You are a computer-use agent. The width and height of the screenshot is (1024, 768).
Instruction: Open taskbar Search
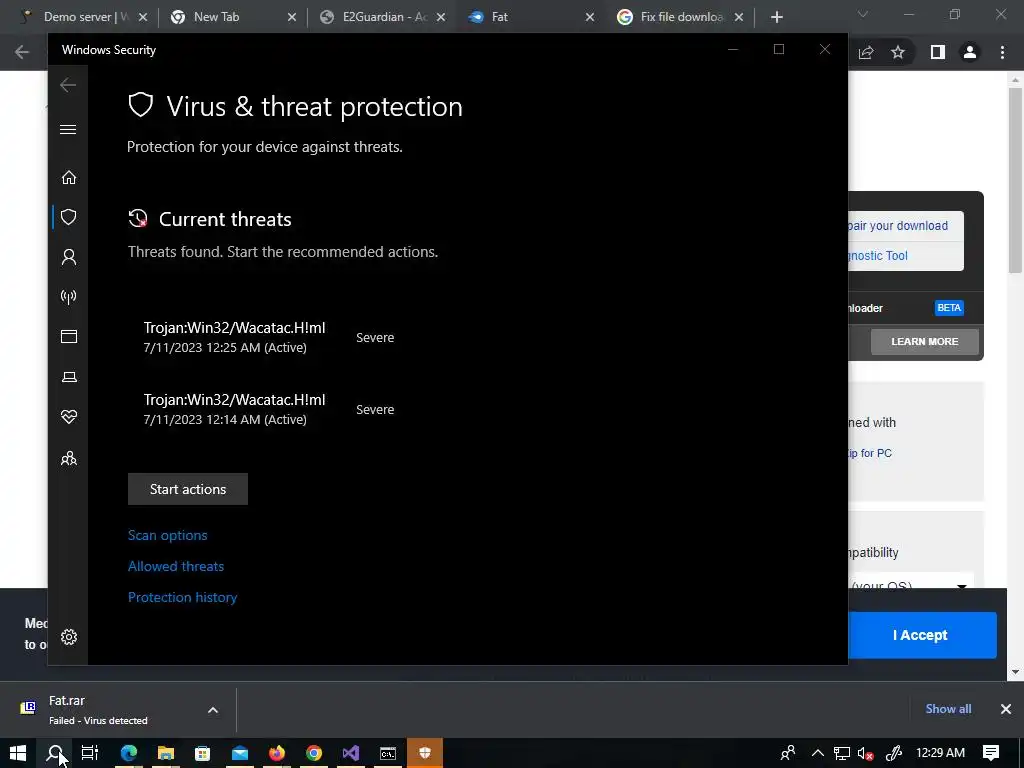[56, 753]
